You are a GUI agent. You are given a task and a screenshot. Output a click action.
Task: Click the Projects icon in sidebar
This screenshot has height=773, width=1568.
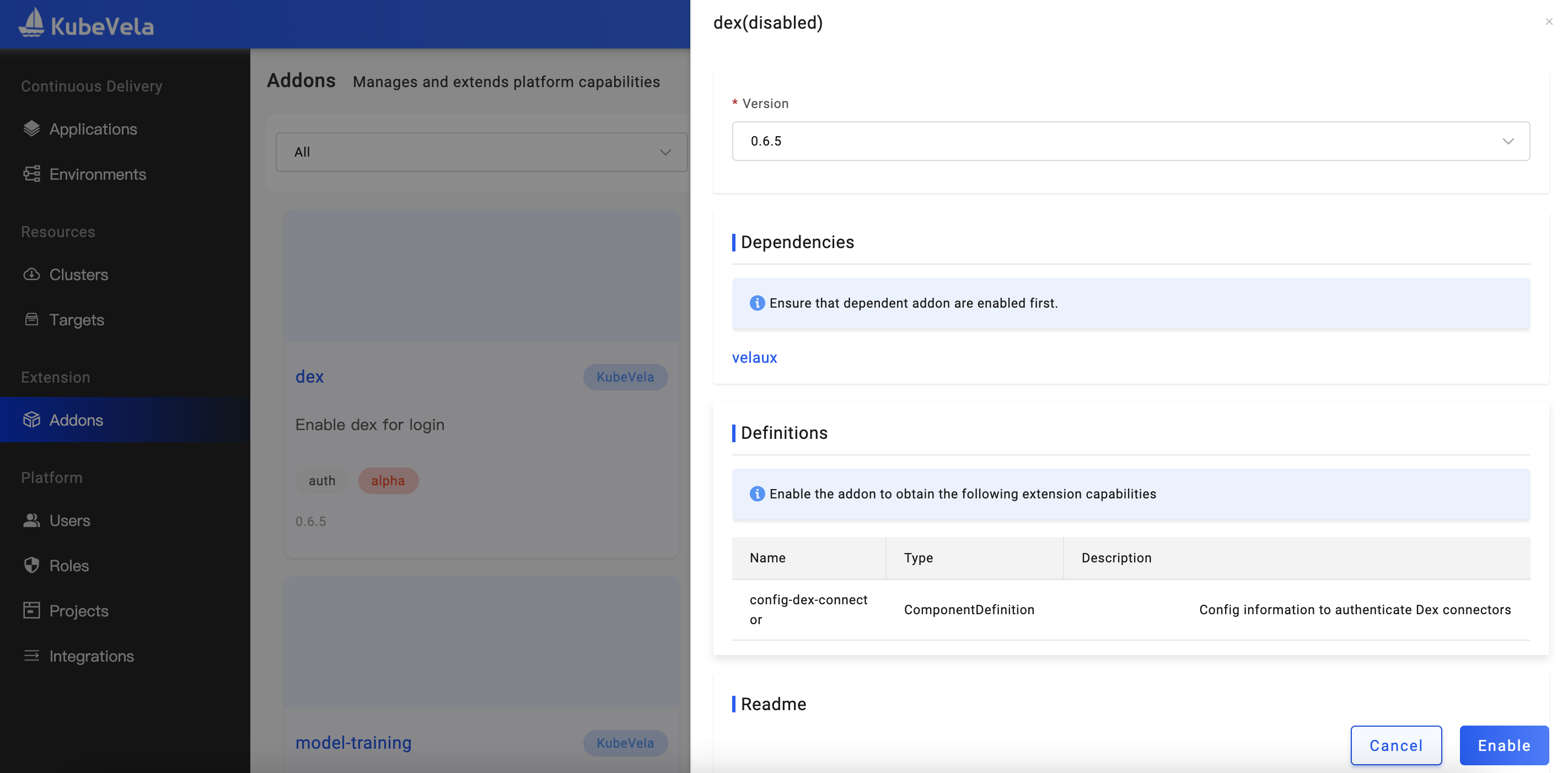point(31,610)
